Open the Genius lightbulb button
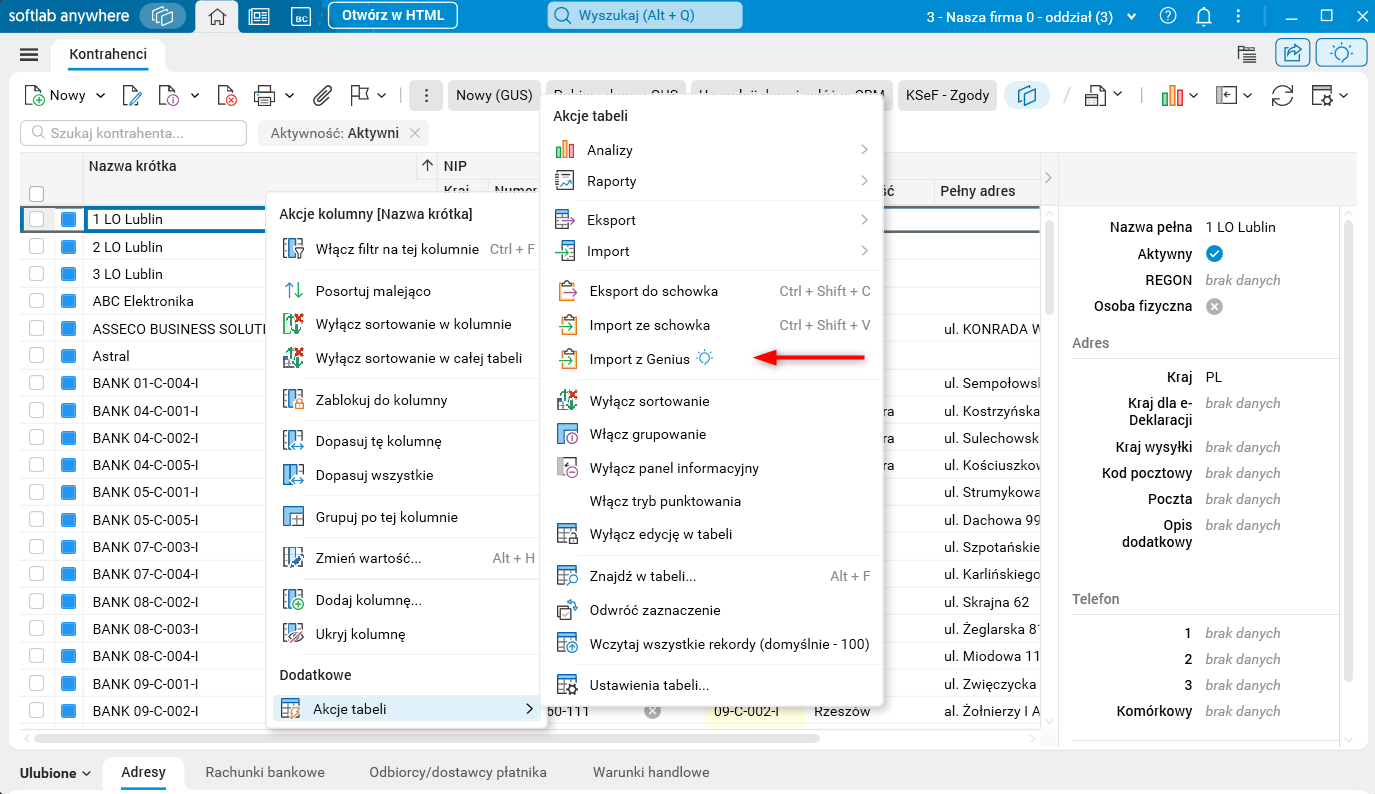 coord(1341,53)
